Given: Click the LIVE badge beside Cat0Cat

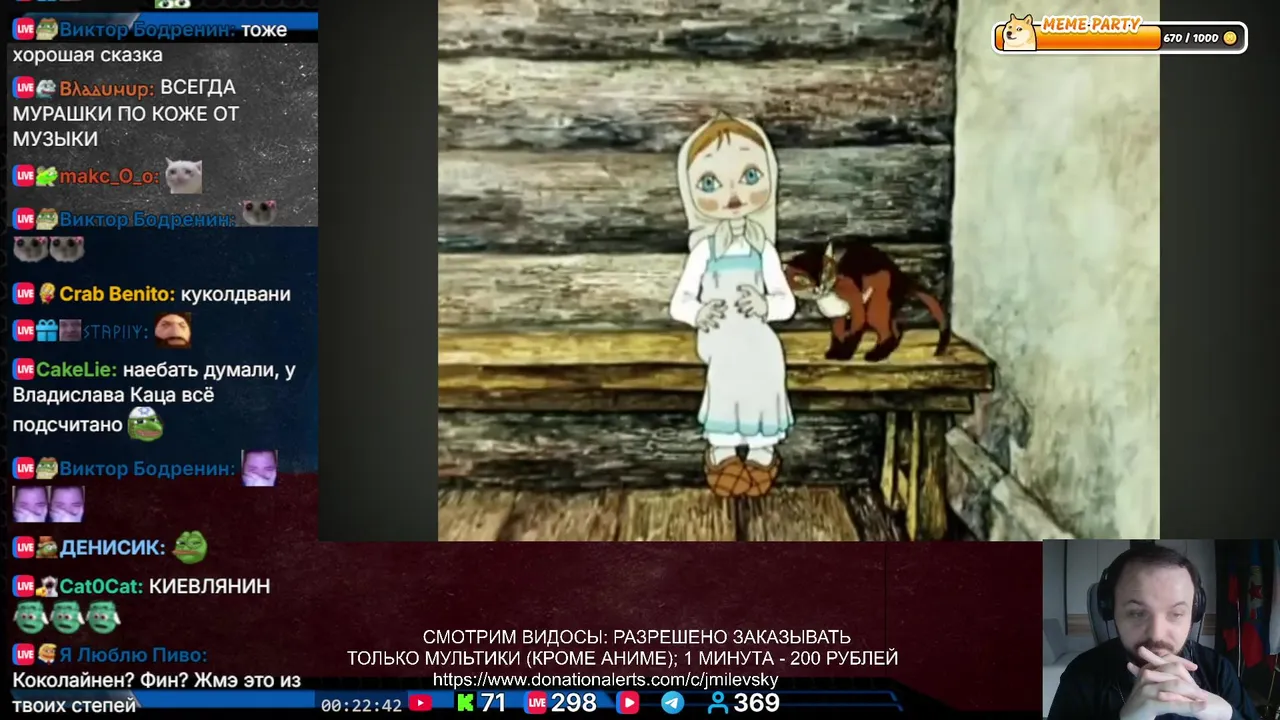Looking at the screenshot, I should coord(24,586).
